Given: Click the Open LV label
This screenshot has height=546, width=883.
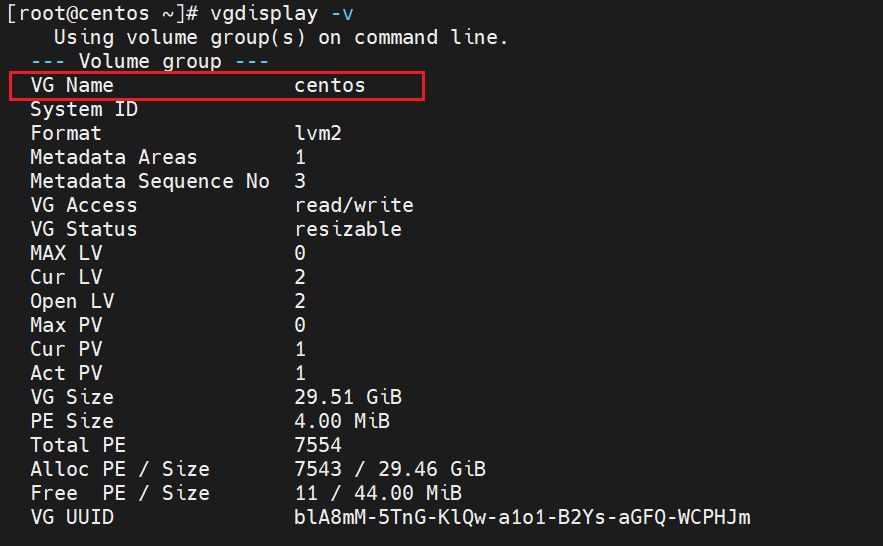Looking at the screenshot, I should [x=66, y=301].
